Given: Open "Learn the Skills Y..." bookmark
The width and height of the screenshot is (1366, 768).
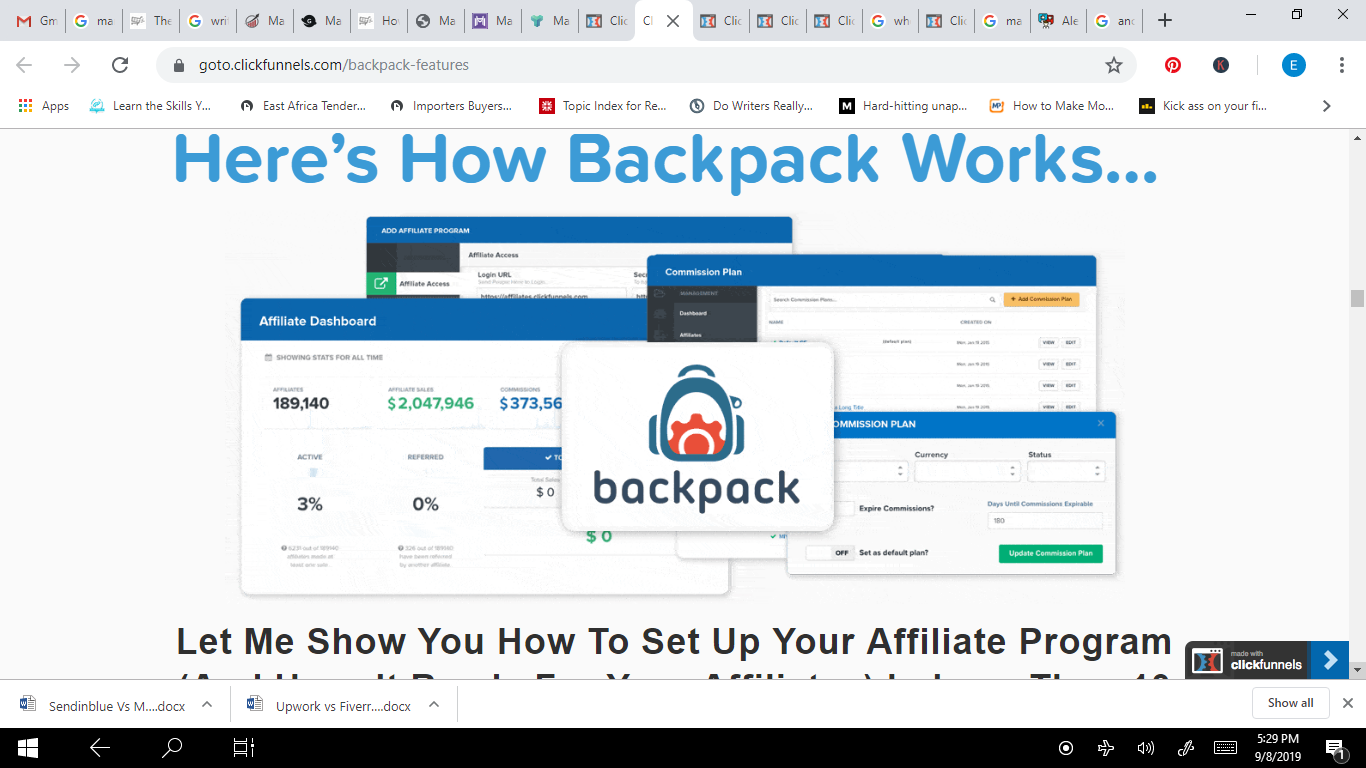Looking at the screenshot, I should tap(151, 106).
